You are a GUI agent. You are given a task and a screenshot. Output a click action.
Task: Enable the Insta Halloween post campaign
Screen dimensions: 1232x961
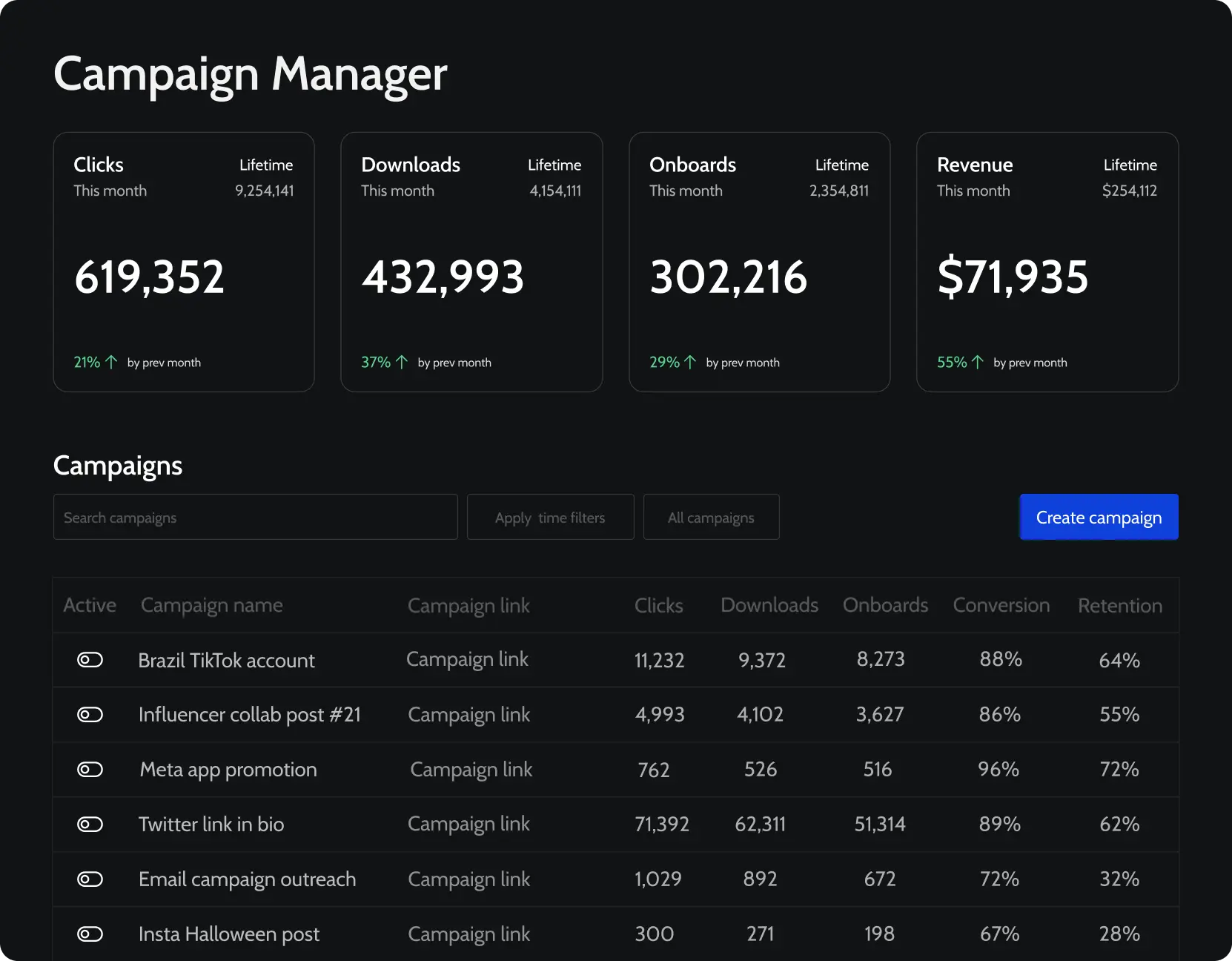(89, 934)
